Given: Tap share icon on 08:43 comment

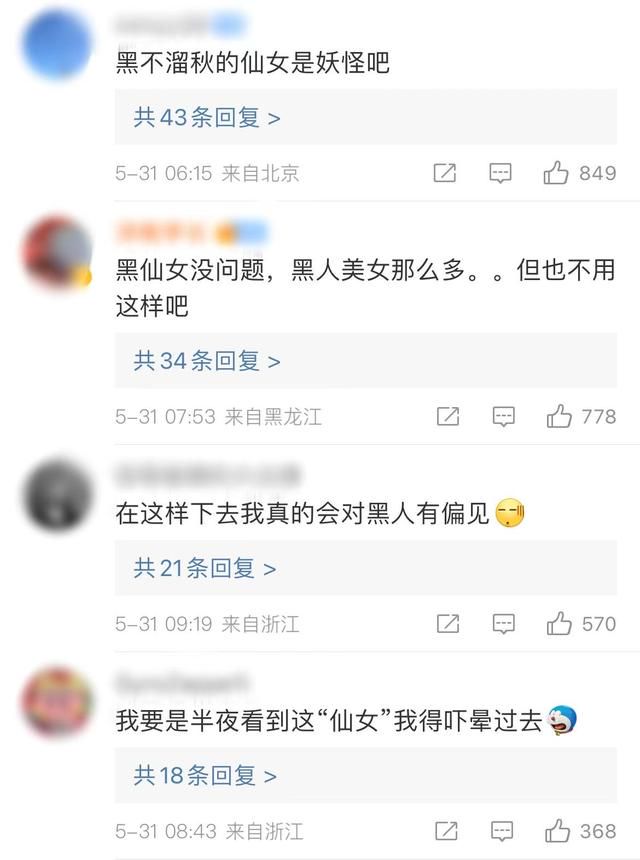Looking at the screenshot, I should pos(446,831).
